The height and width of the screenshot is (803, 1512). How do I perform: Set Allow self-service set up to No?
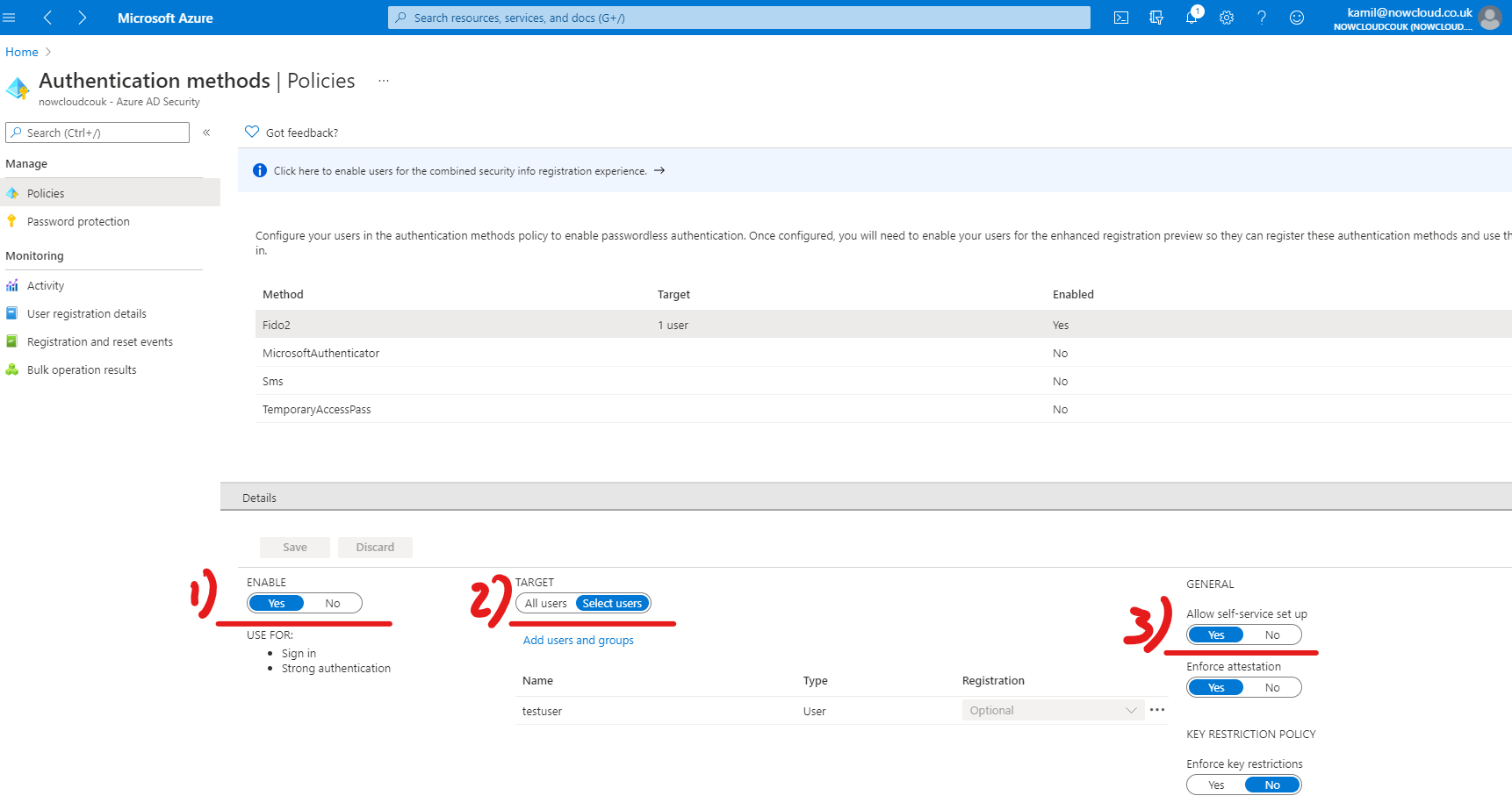[x=1272, y=635]
